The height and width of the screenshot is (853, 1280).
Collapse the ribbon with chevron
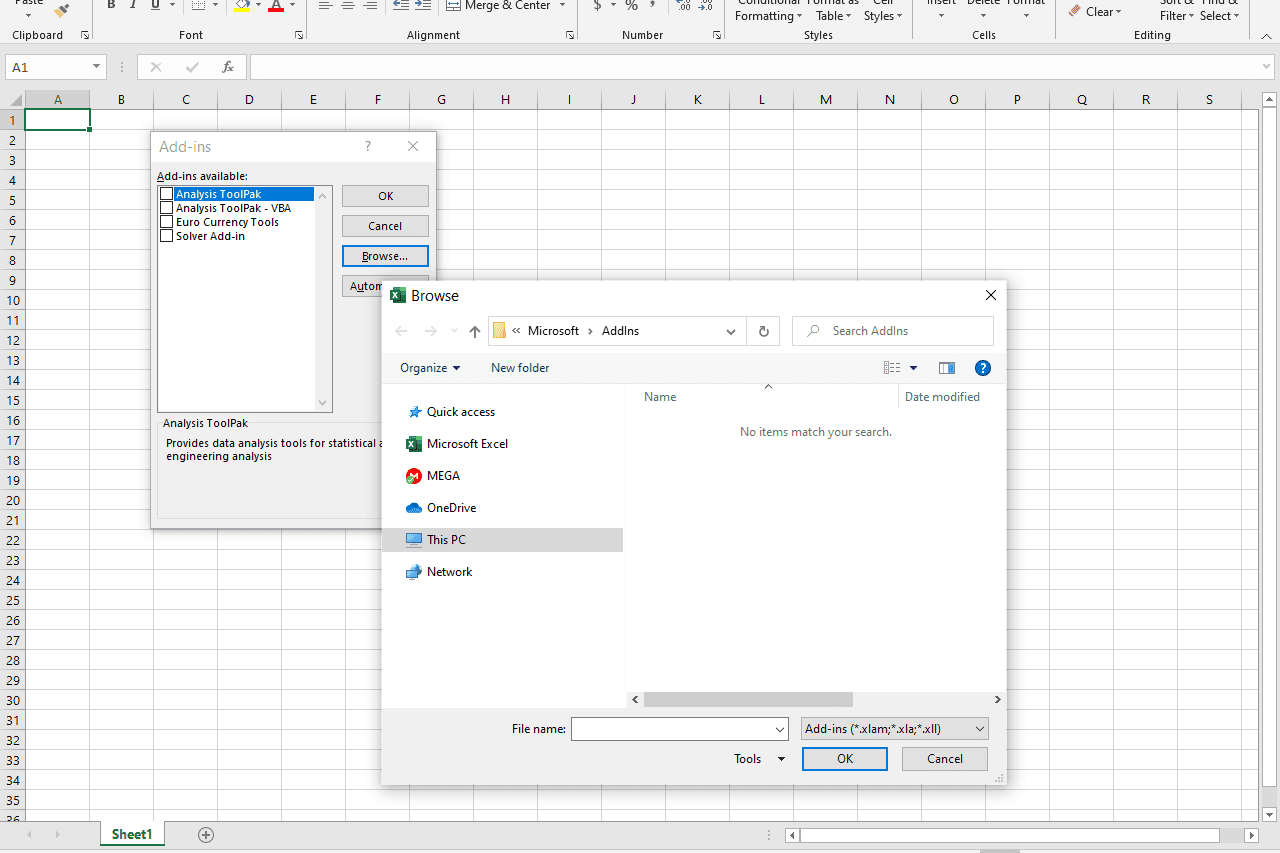[x=1265, y=35]
